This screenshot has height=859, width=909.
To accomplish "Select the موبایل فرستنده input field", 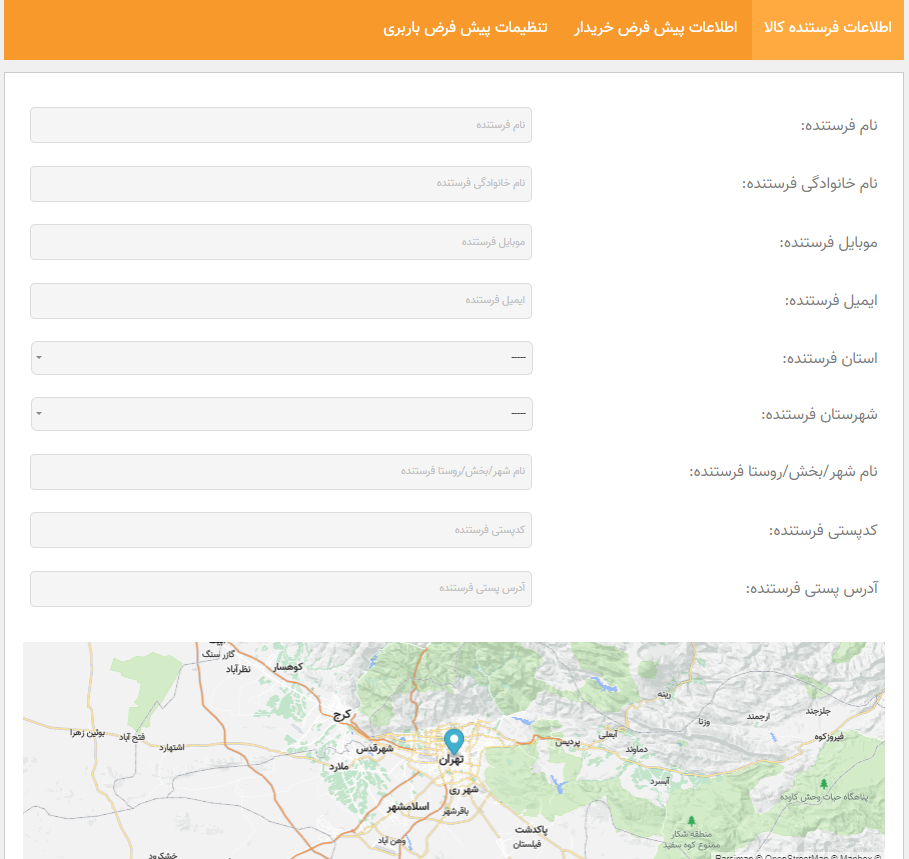I will tap(281, 242).
